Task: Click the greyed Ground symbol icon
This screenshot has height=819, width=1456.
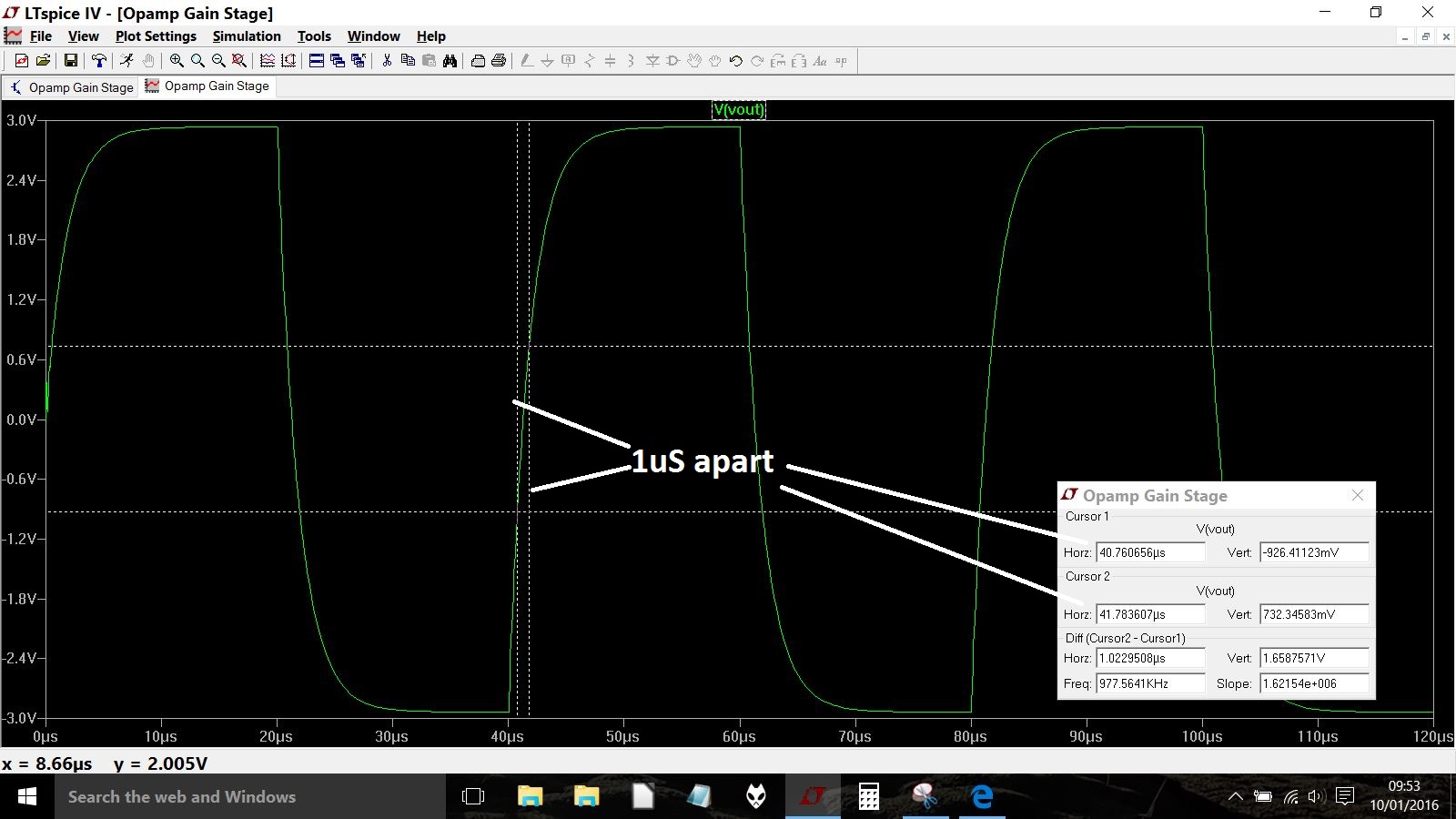Action: click(x=548, y=61)
